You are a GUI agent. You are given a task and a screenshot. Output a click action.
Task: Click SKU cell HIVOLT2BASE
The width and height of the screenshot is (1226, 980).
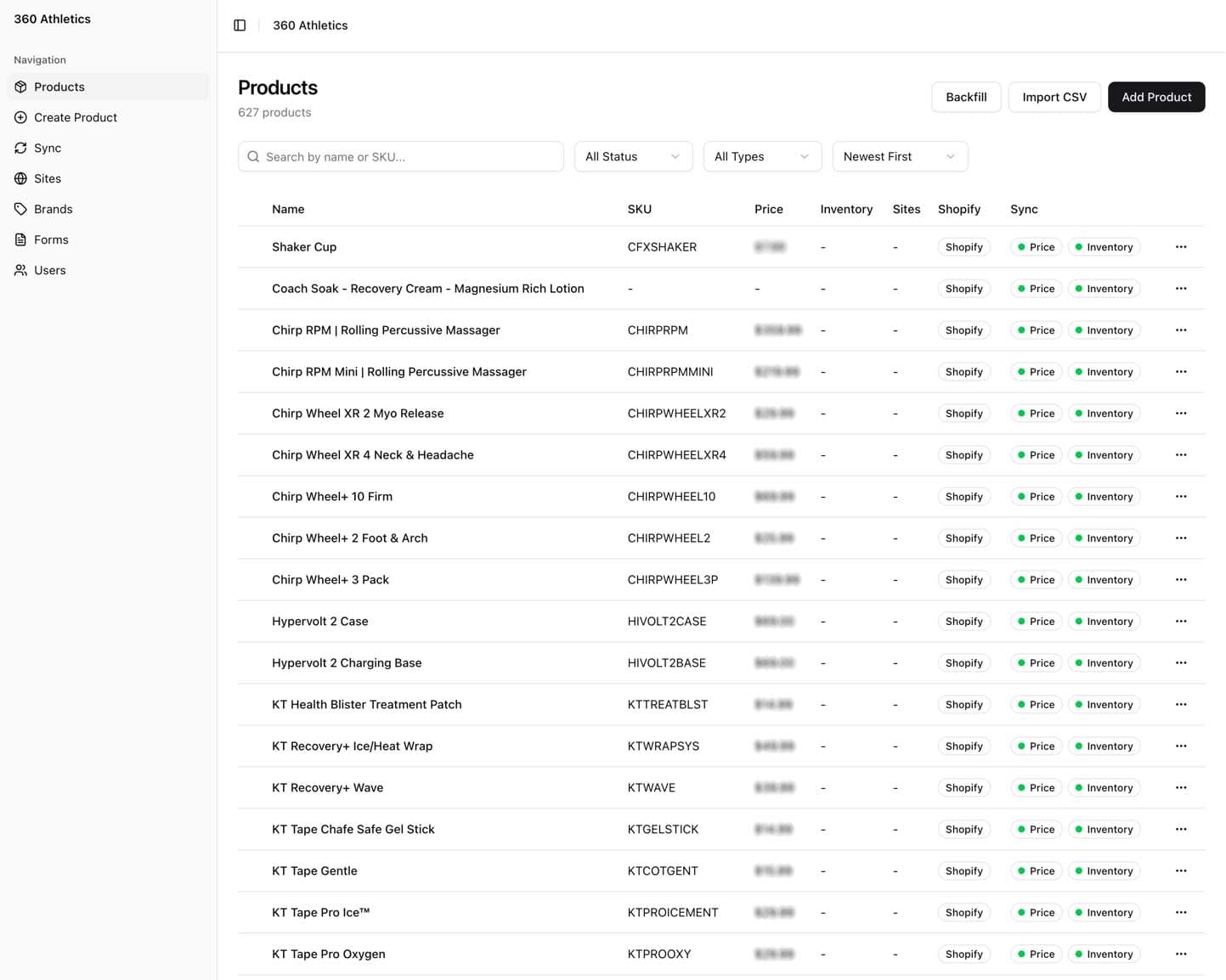tap(667, 663)
